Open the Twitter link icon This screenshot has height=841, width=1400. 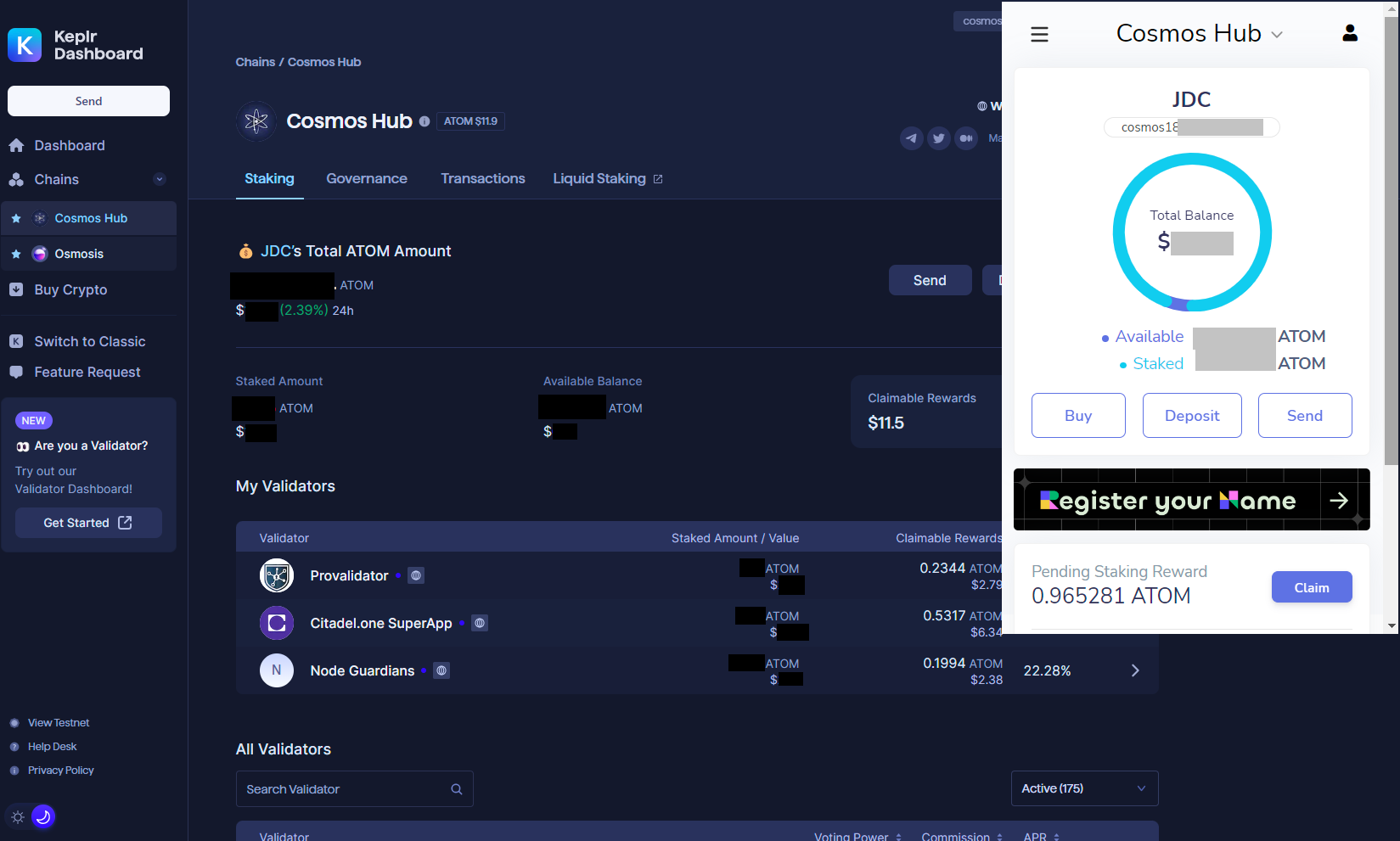point(938,137)
